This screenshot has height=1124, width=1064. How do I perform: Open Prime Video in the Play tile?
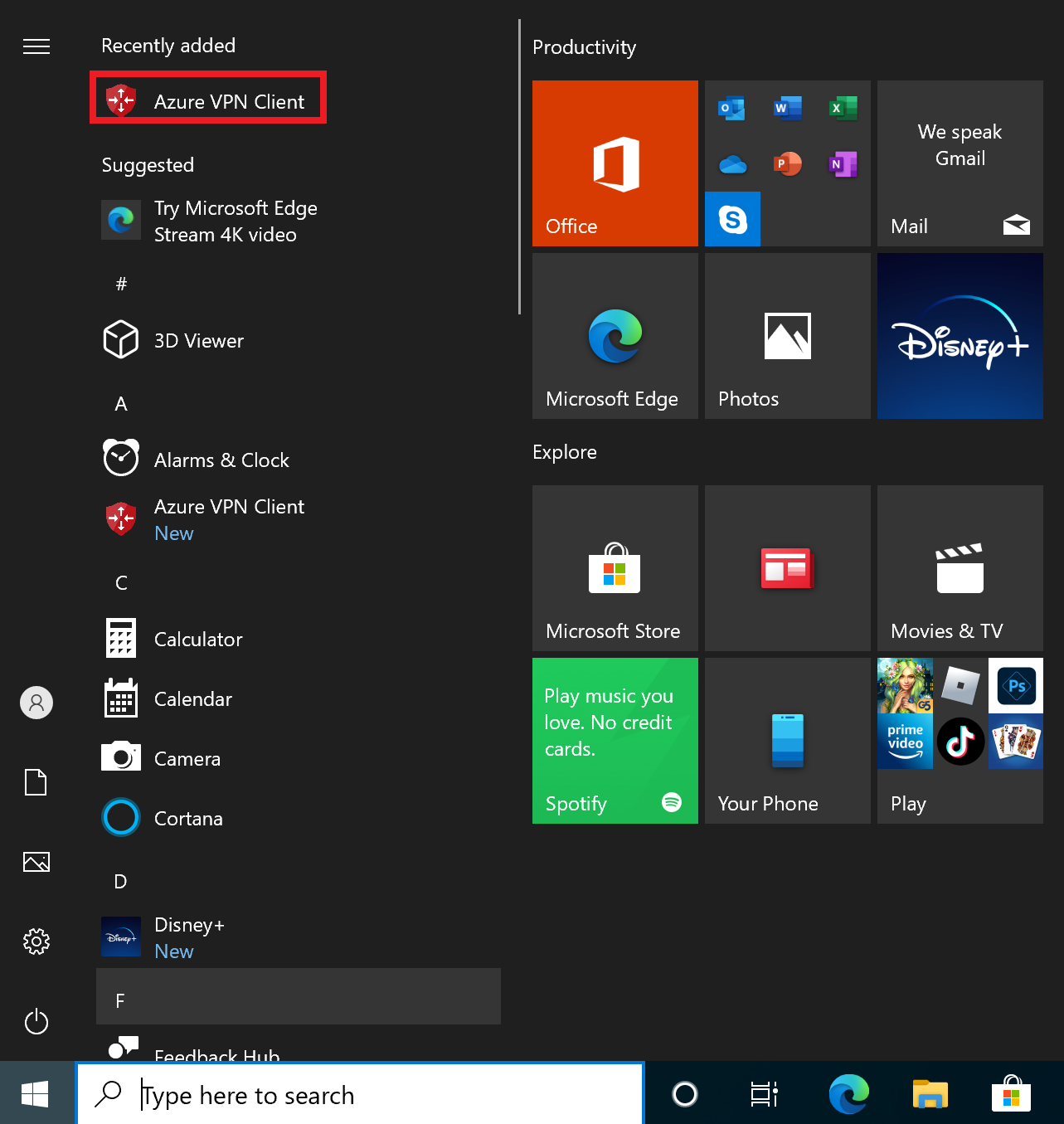tap(905, 741)
